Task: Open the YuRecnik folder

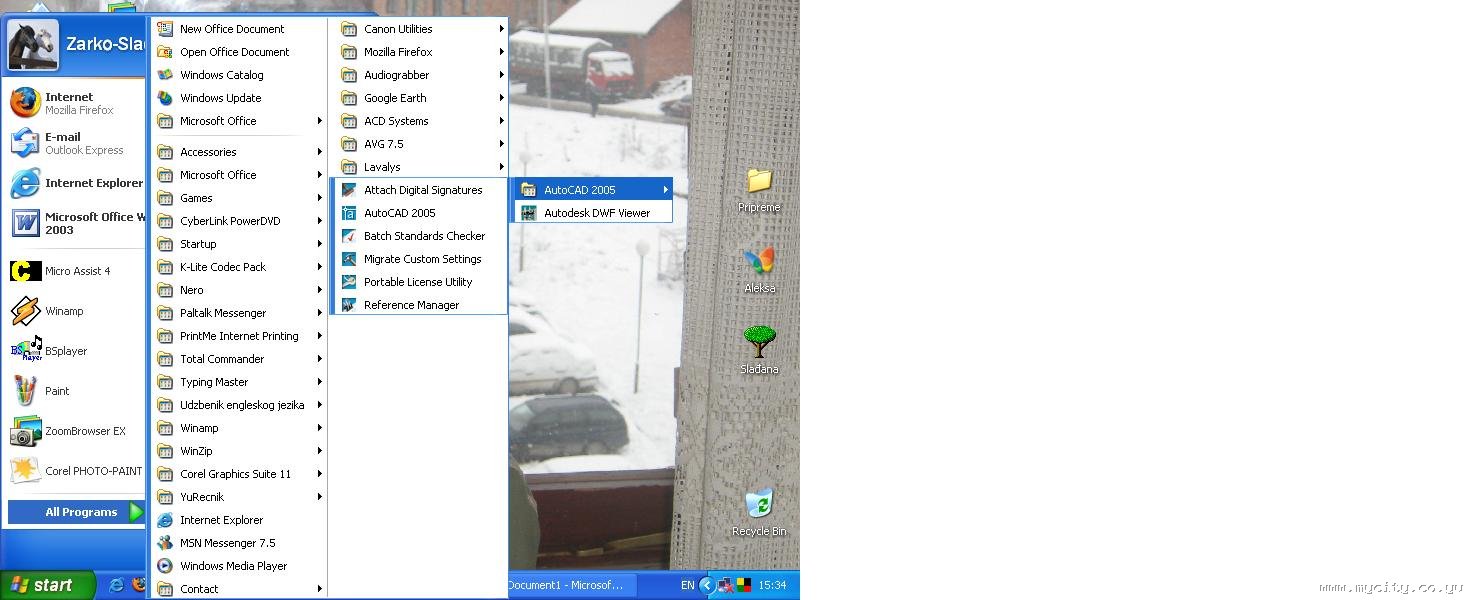Action: tap(240, 497)
